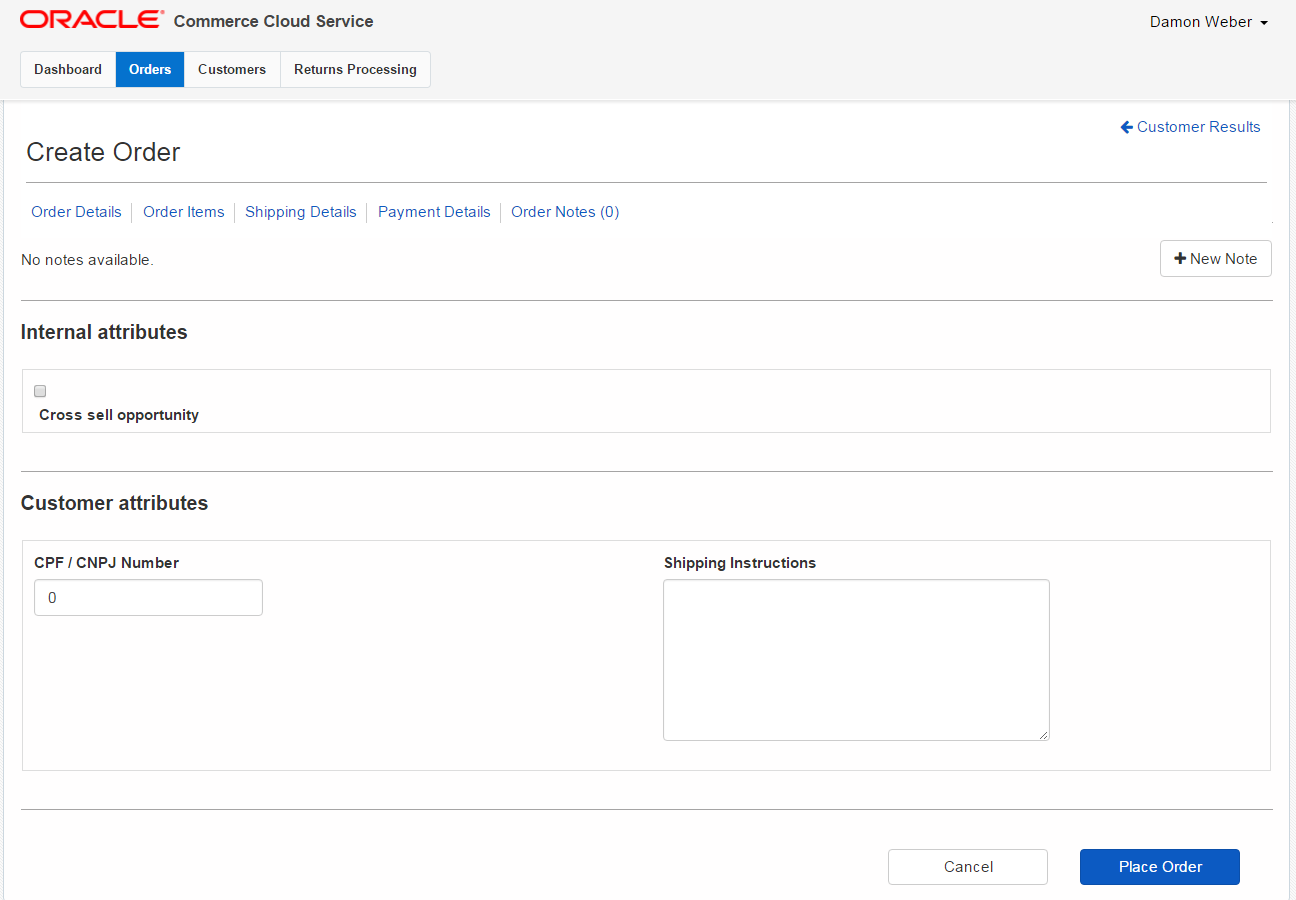Open the Customers tab
Screen dimensions: 1296x900
(x=232, y=70)
